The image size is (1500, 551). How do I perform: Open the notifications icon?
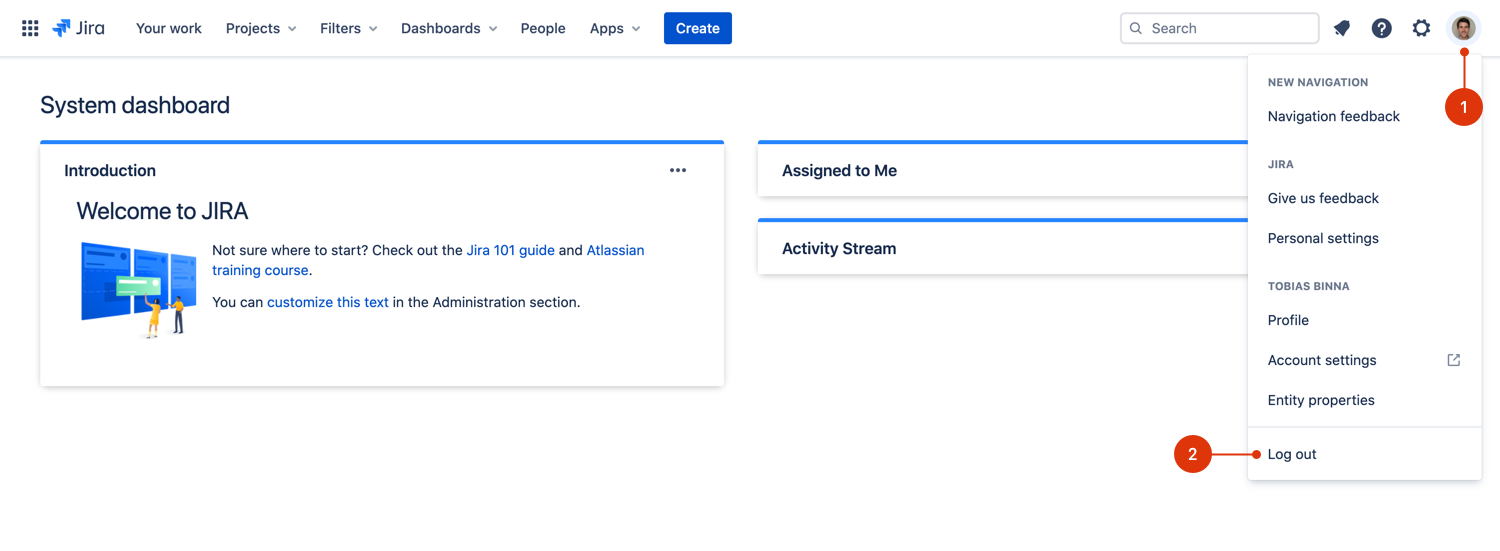(x=1342, y=28)
